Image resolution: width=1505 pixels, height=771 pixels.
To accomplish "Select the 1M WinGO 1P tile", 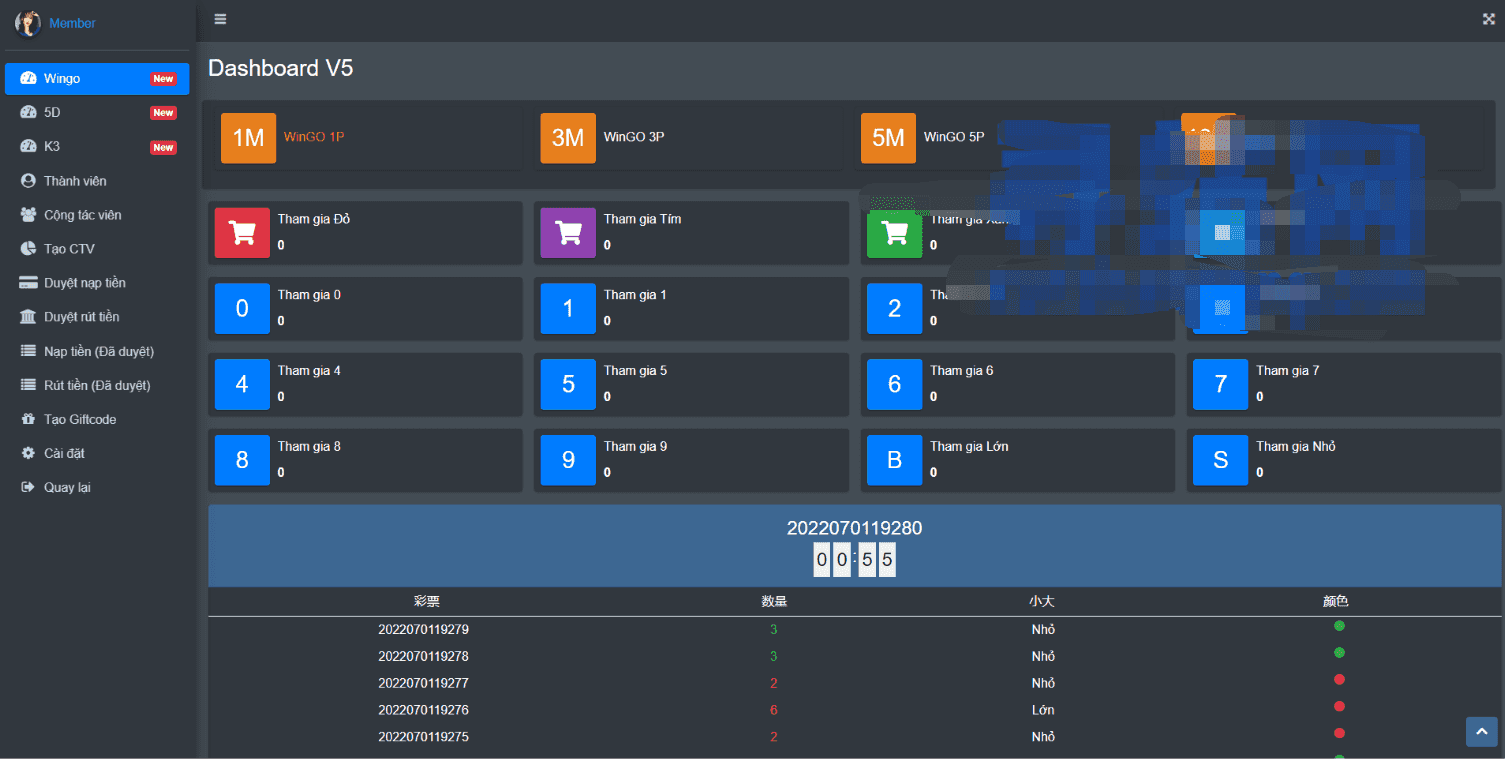I will point(248,138).
